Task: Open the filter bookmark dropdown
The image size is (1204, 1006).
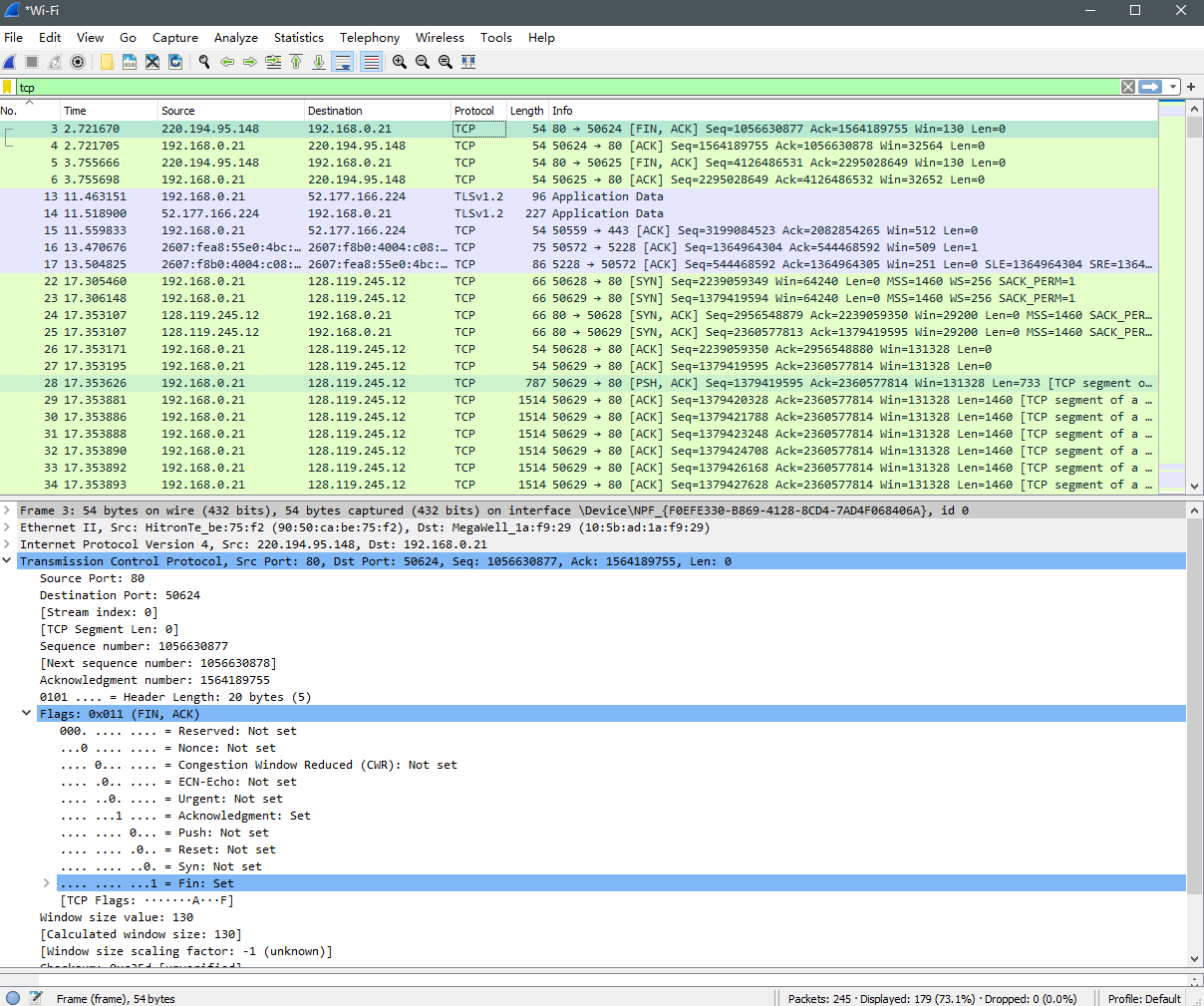Action: (8, 87)
